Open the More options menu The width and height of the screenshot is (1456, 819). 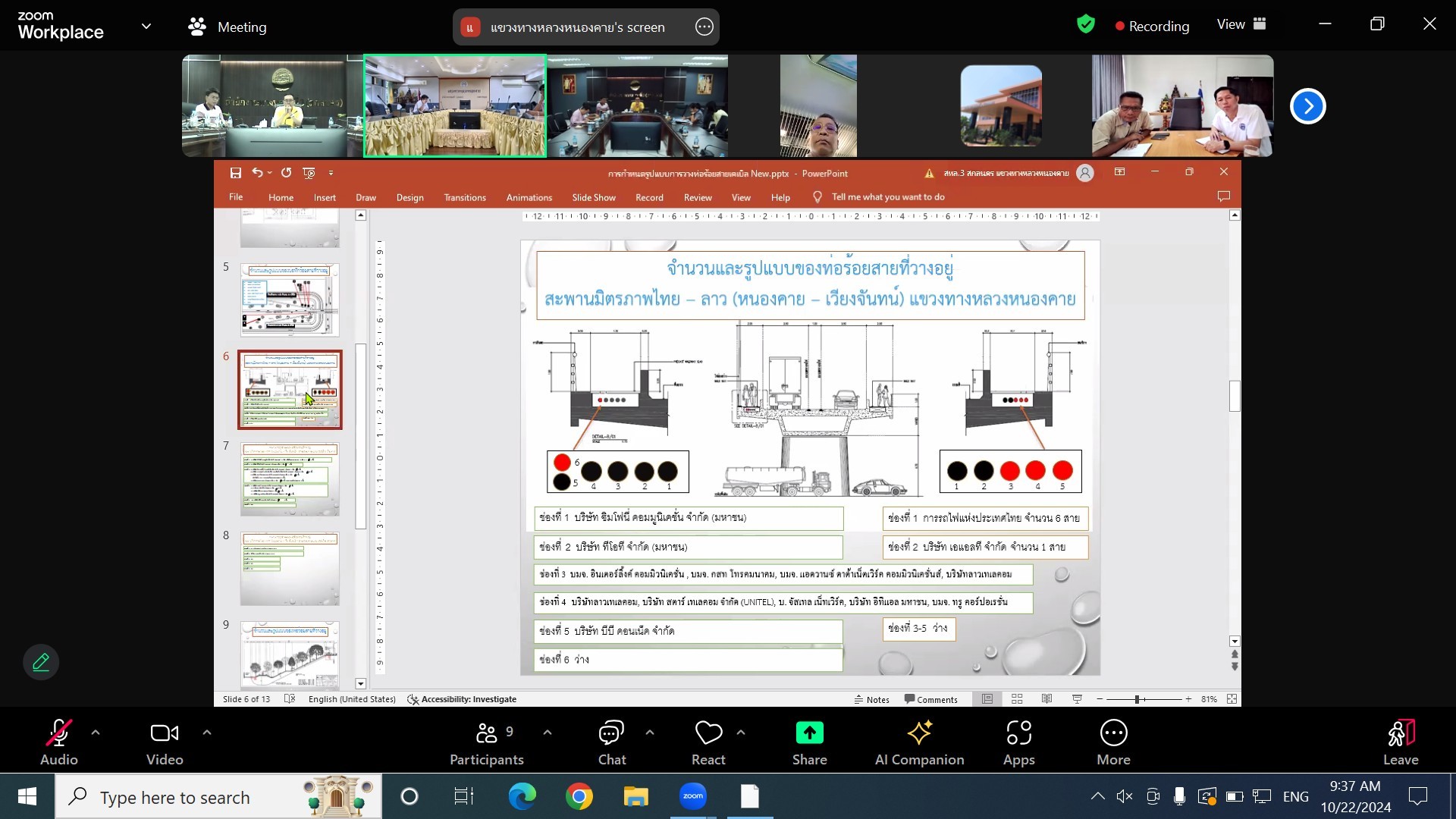[1113, 742]
